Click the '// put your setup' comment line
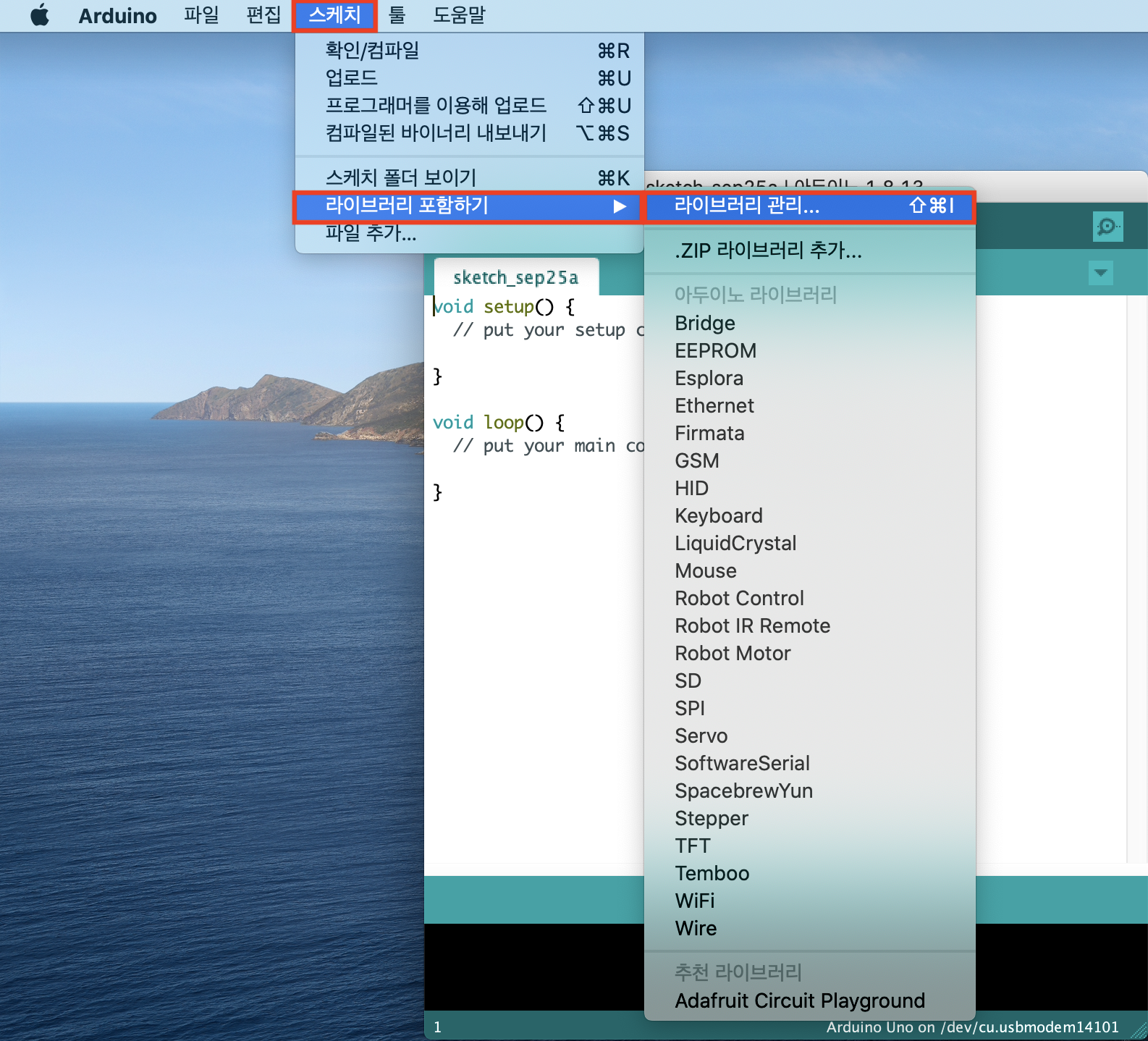 [548, 330]
